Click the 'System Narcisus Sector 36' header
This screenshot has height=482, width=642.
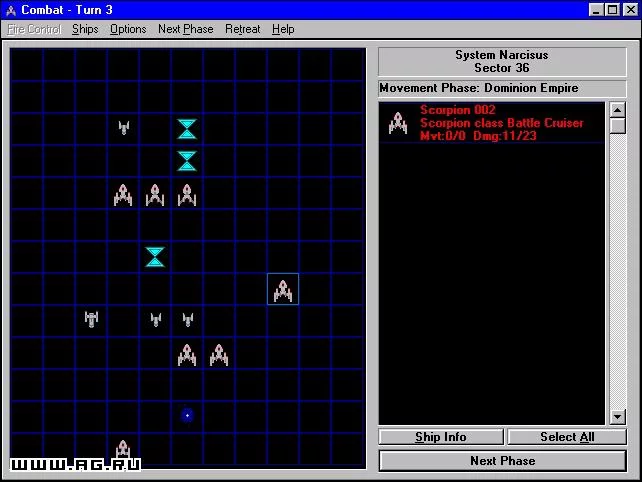[502, 61]
